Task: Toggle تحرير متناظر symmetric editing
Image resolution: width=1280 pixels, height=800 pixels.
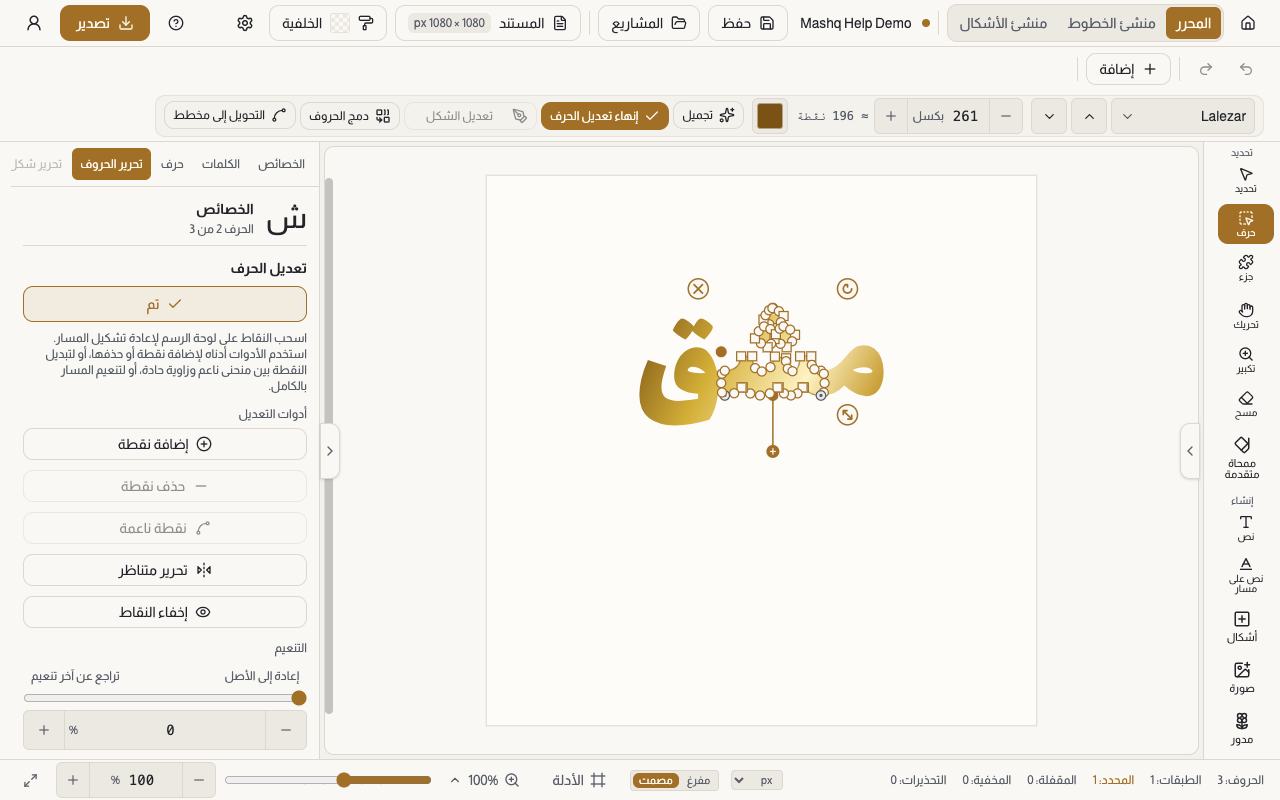Action: point(165,570)
